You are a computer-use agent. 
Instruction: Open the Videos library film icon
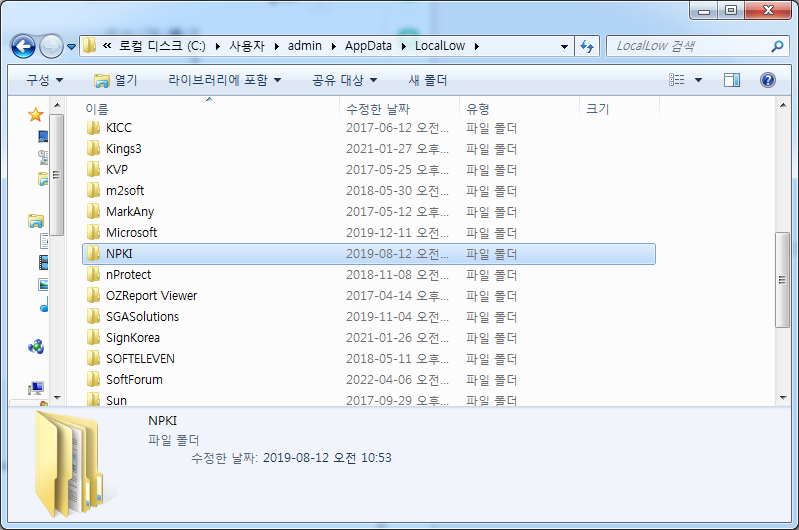[x=43, y=262]
